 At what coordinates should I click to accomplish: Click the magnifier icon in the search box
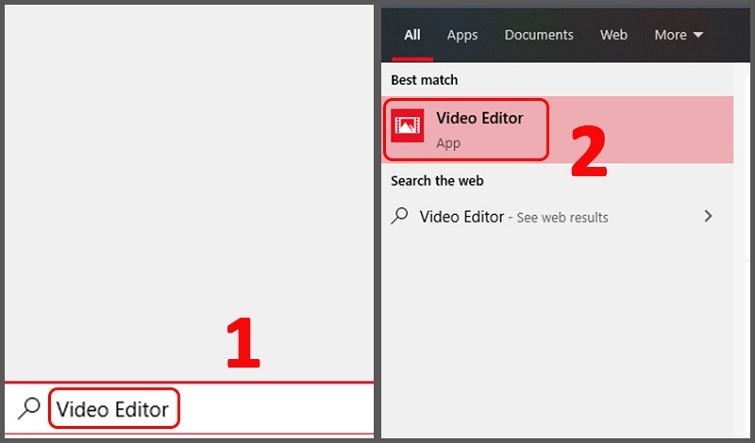(30, 407)
